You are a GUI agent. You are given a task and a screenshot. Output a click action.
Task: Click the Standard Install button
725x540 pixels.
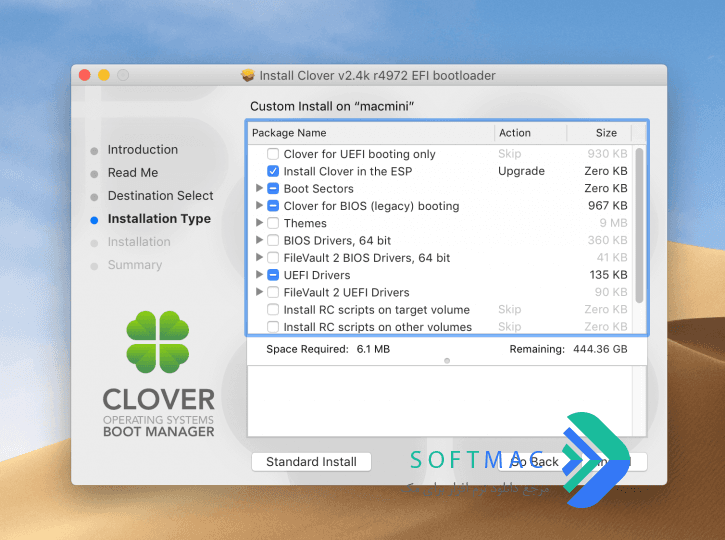click(x=311, y=462)
